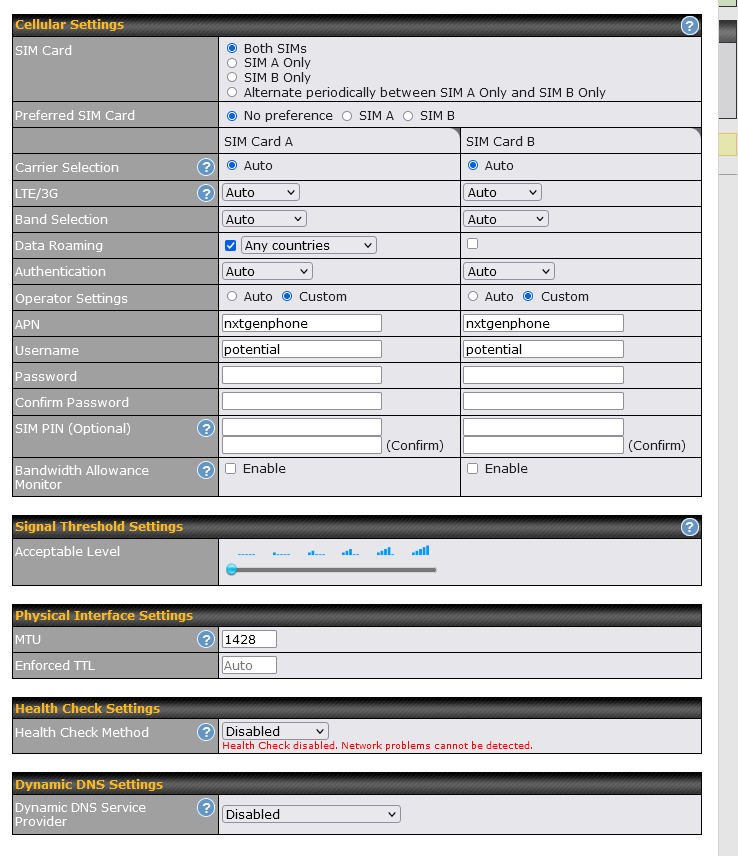Open the Any countries roaming dropdown
738x856 pixels.
[309, 245]
